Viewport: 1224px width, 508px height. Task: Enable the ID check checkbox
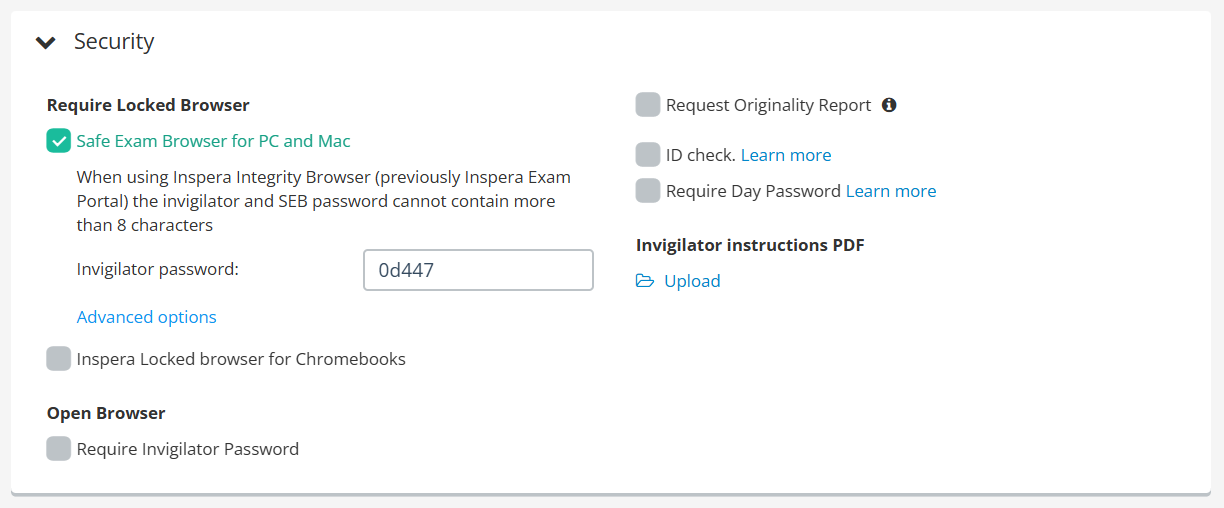(x=648, y=155)
